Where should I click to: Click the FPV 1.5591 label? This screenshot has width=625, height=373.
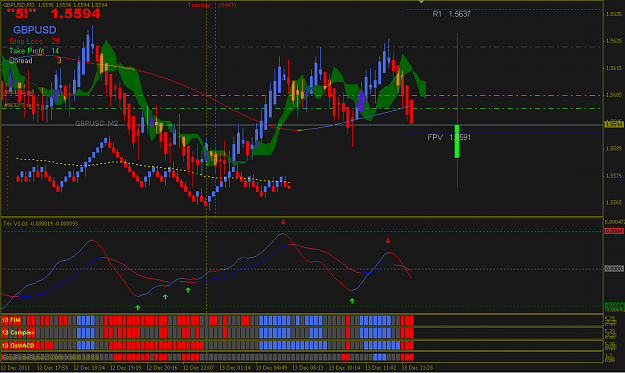[449, 137]
